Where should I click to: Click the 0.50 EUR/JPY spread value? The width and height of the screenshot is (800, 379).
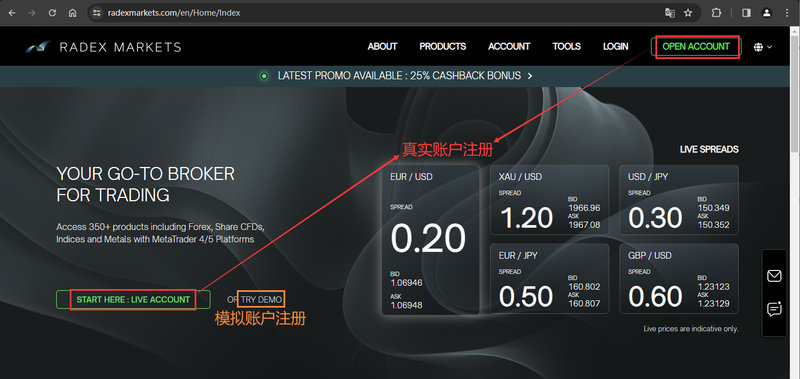526,296
